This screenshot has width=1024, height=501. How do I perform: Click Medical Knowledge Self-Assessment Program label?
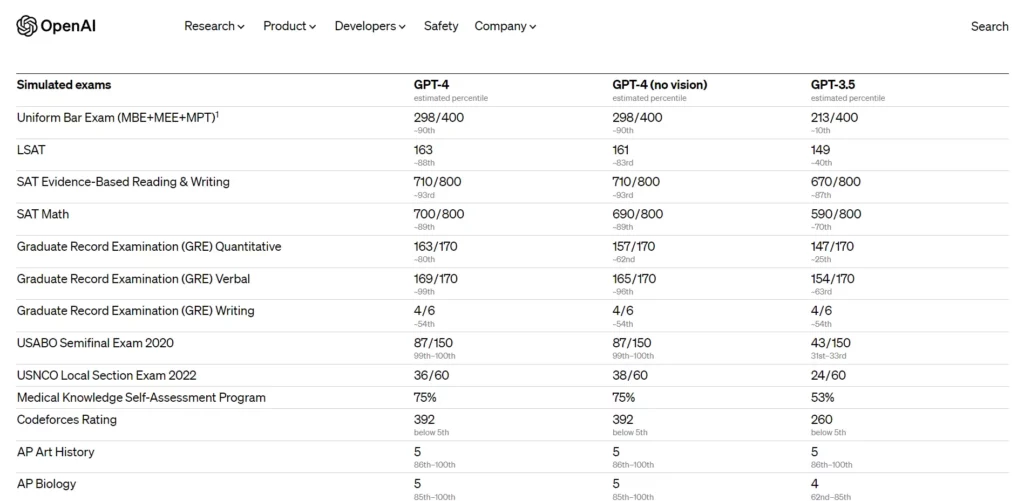[x=141, y=398]
